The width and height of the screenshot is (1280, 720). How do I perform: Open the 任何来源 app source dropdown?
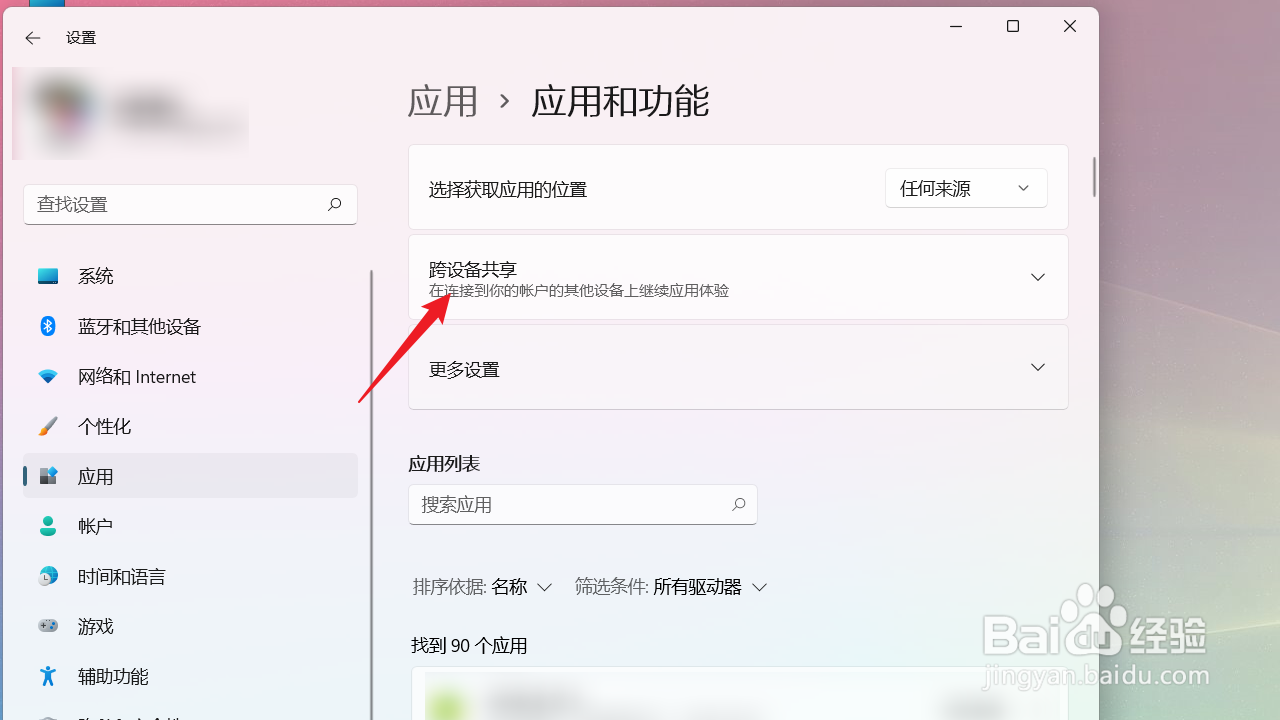965,187
